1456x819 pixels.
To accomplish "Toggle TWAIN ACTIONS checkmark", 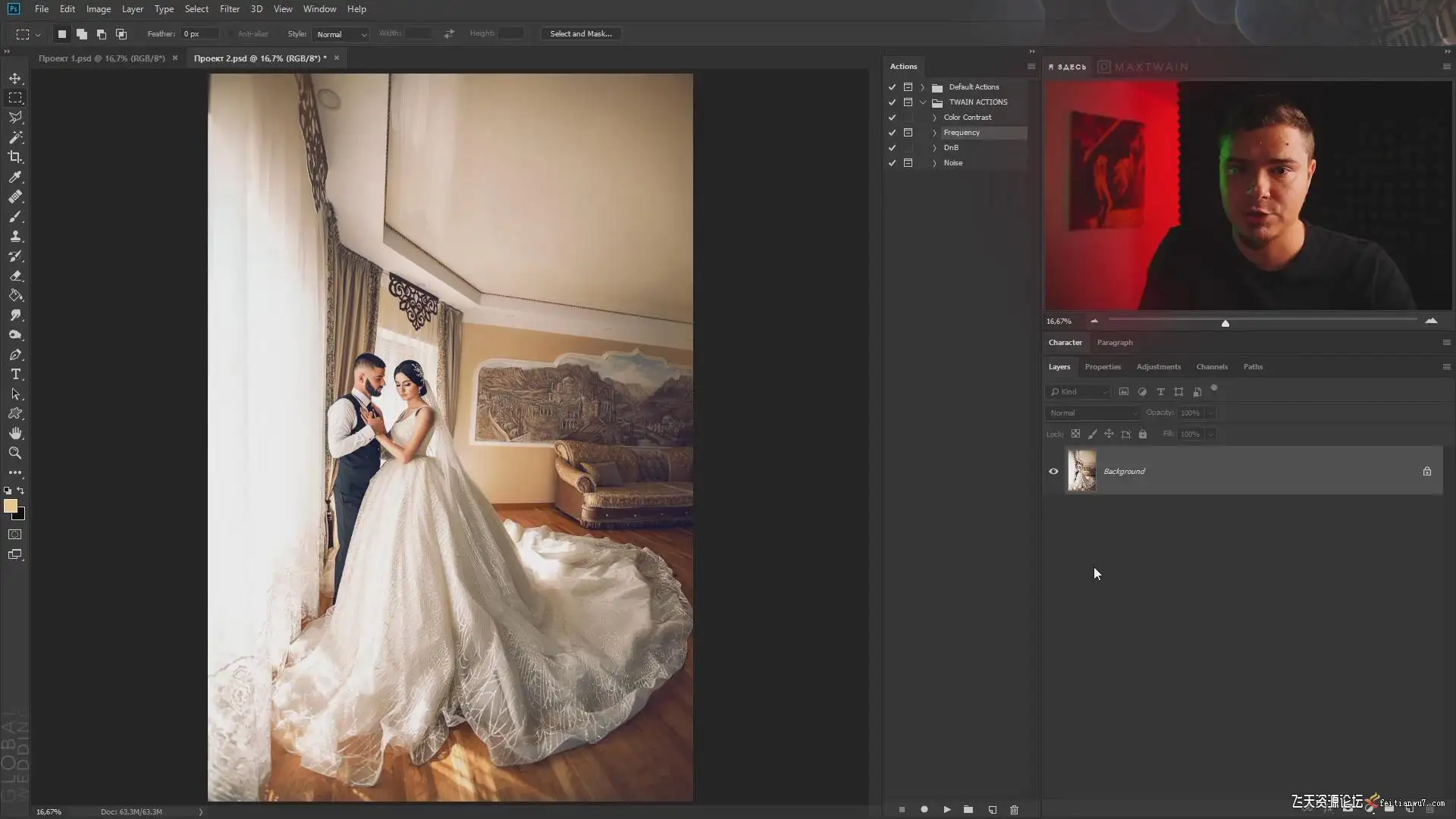I will click(892, 102).
